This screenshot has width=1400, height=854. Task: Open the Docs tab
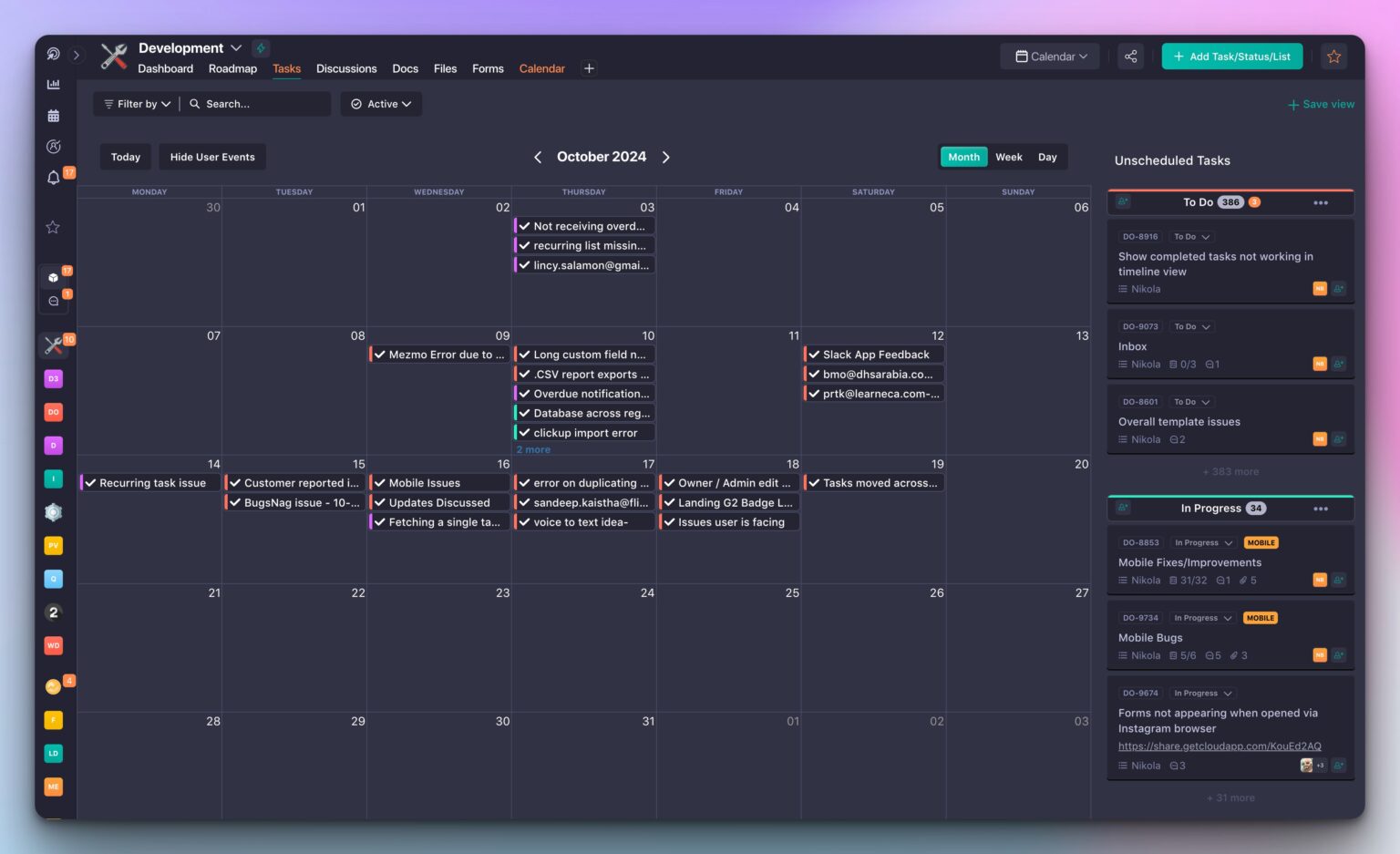405,68
